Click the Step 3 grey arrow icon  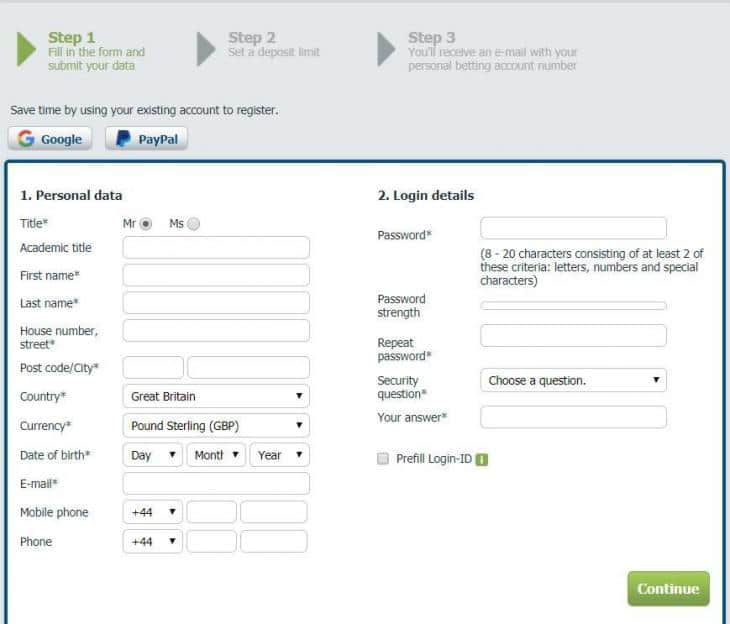click(x=386, y=49)
